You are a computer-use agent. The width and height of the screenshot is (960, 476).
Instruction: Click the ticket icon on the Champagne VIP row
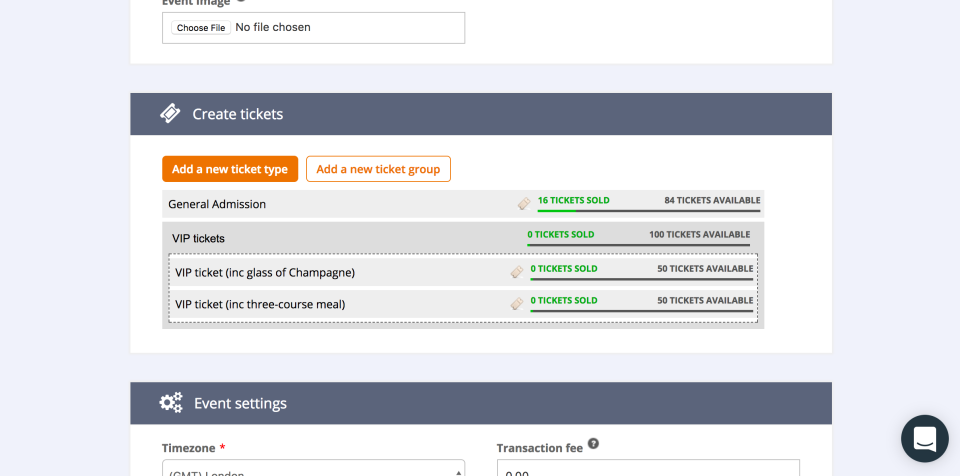coord(517,272)
